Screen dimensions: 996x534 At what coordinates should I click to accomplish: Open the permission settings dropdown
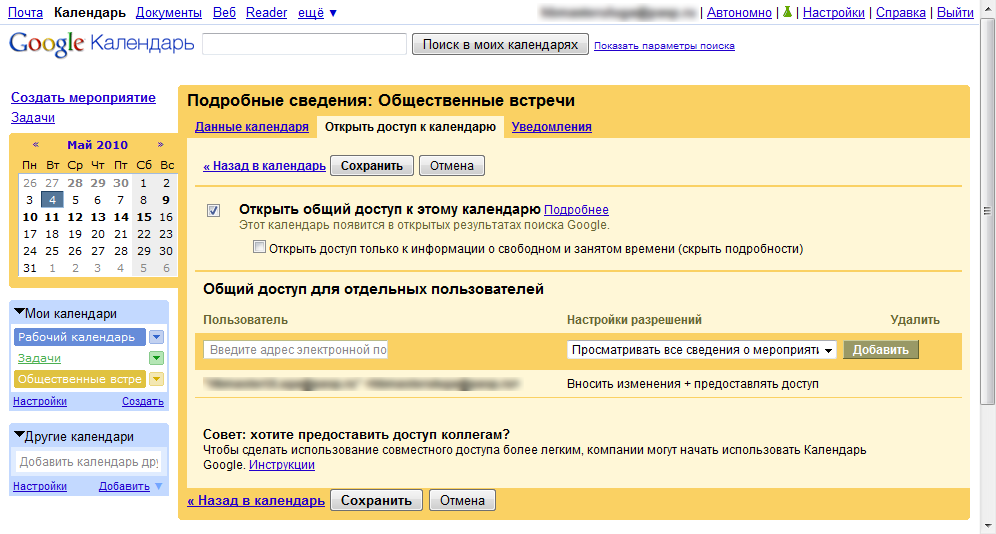click(702, 350)
